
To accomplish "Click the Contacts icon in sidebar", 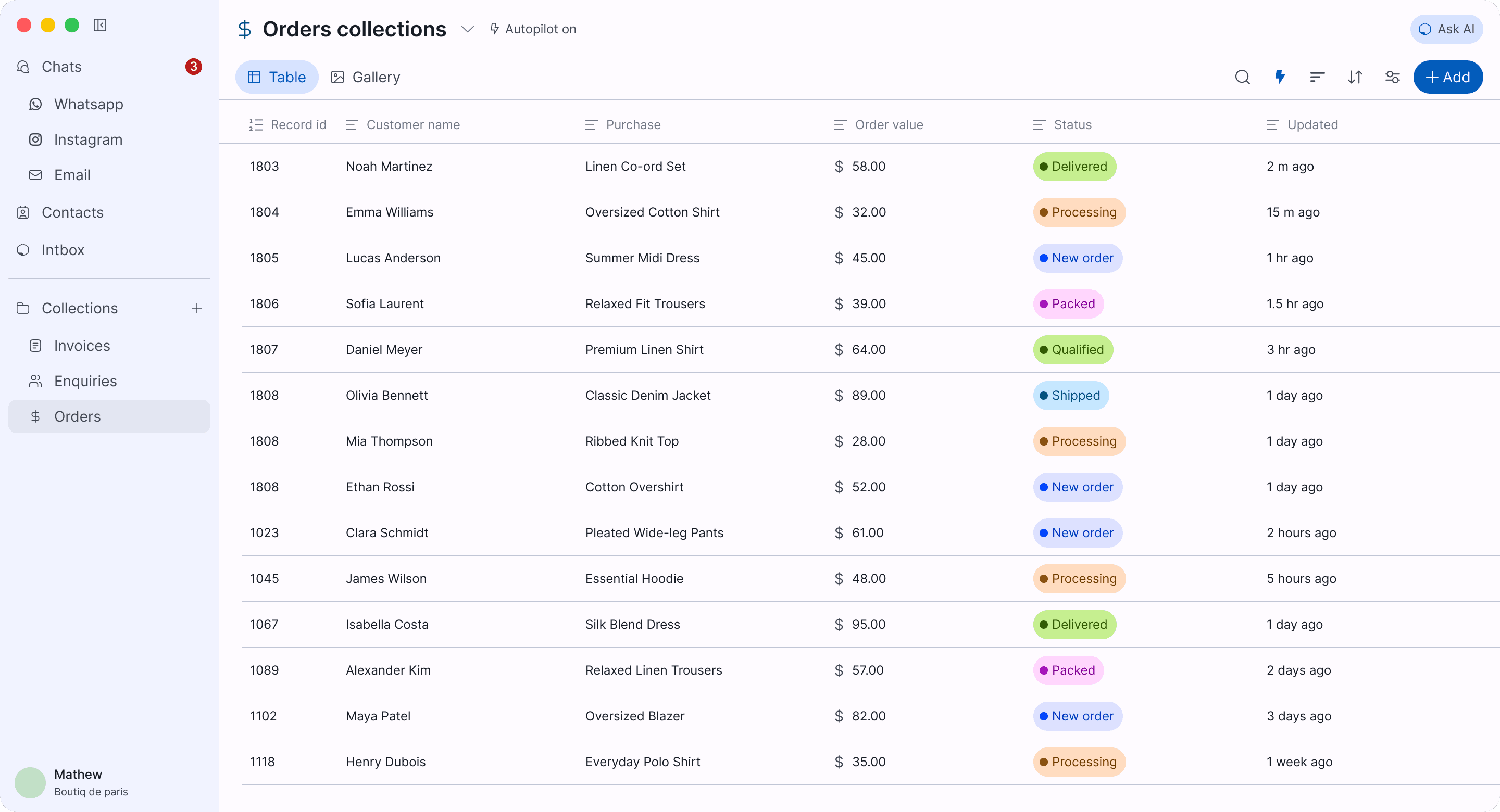I will (23, 212).
